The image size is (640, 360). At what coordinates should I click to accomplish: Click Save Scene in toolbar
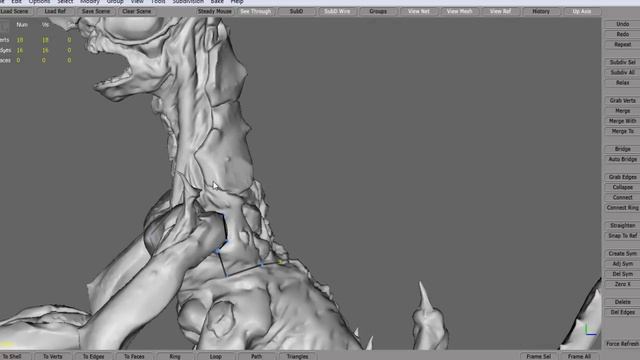(96, 11)
